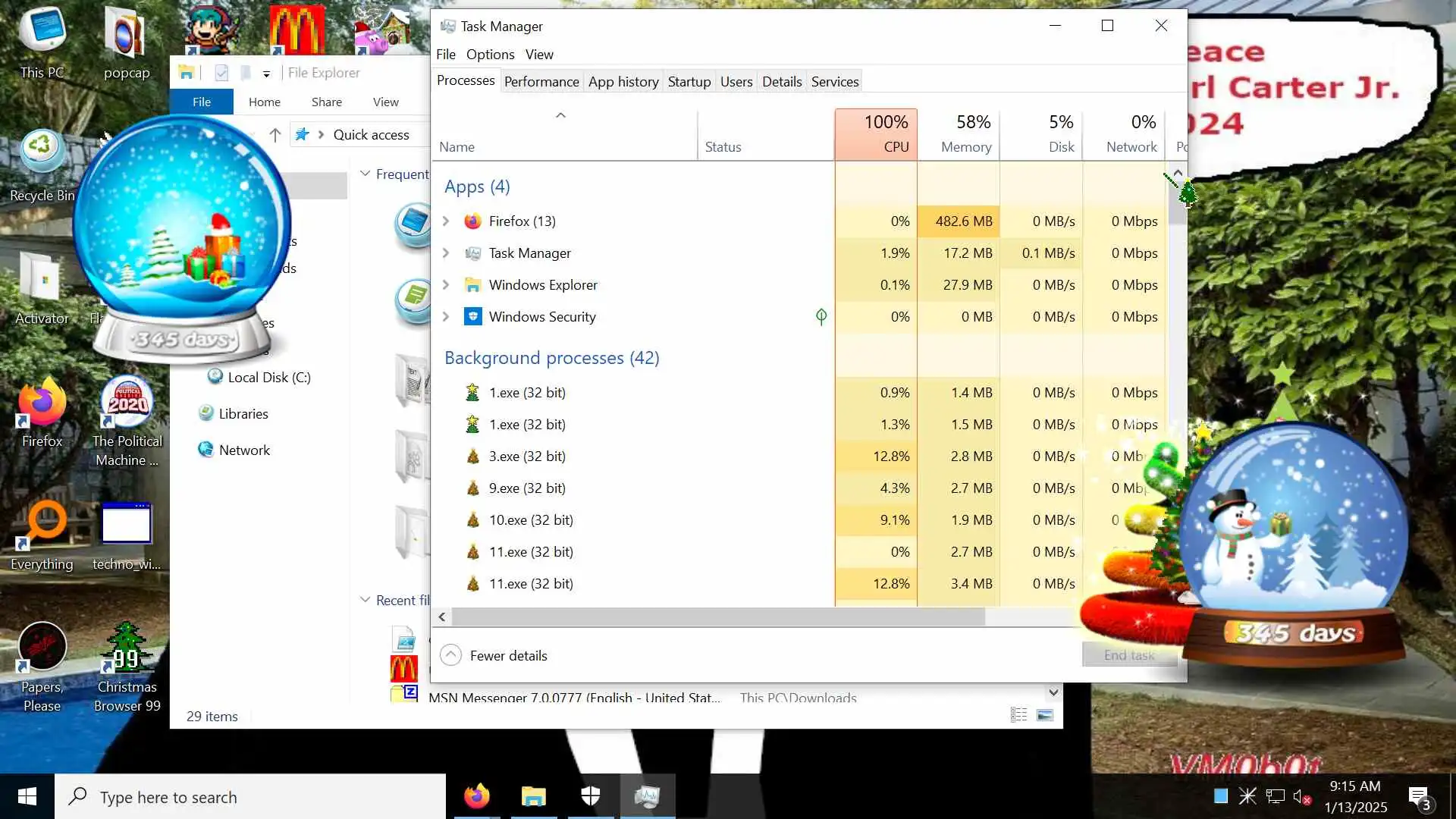Switch to the Performance tab
The width and height of the screenshot is (1456, 819).
tap(541, 81)
